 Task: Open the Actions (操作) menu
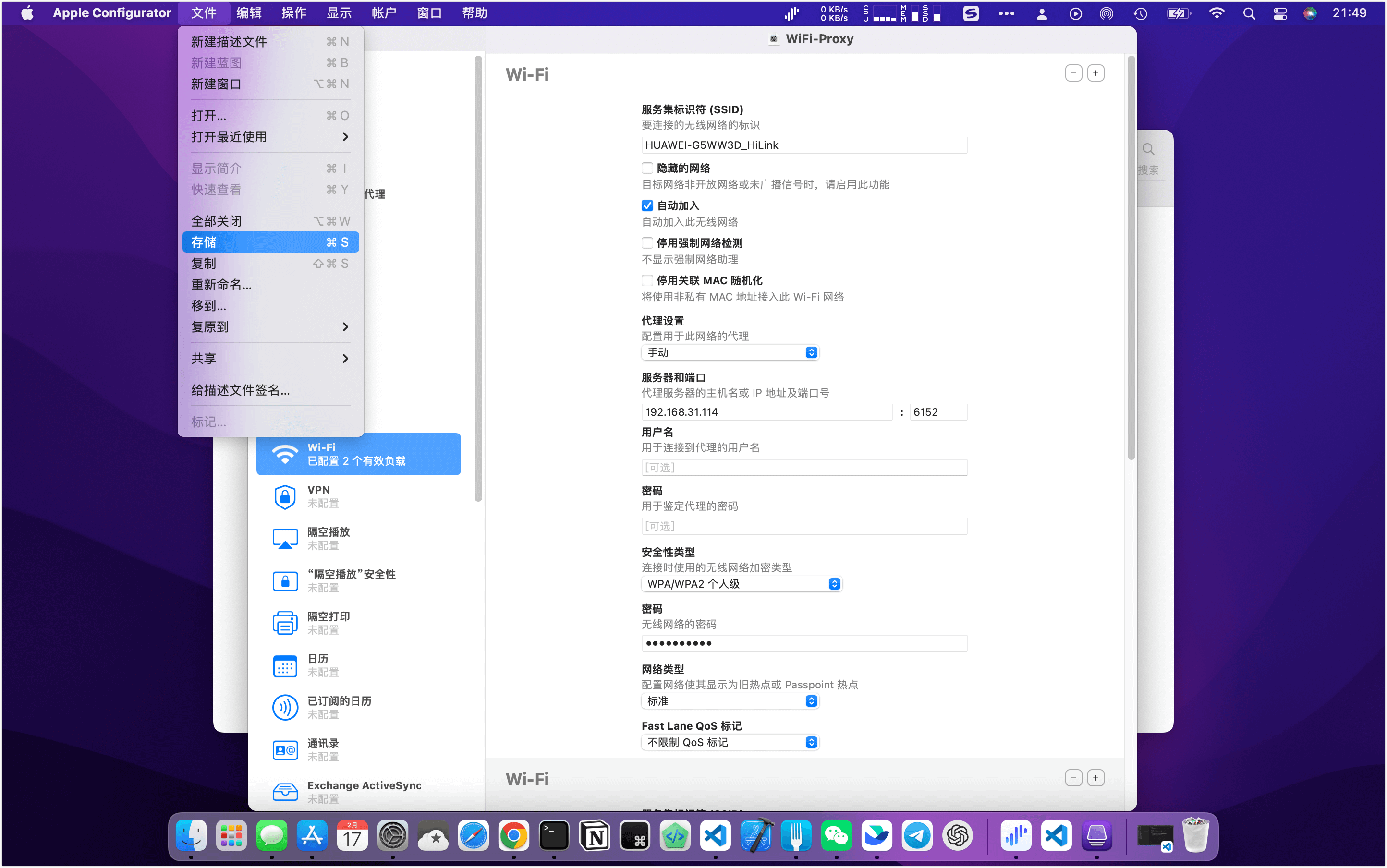point(293,13)
